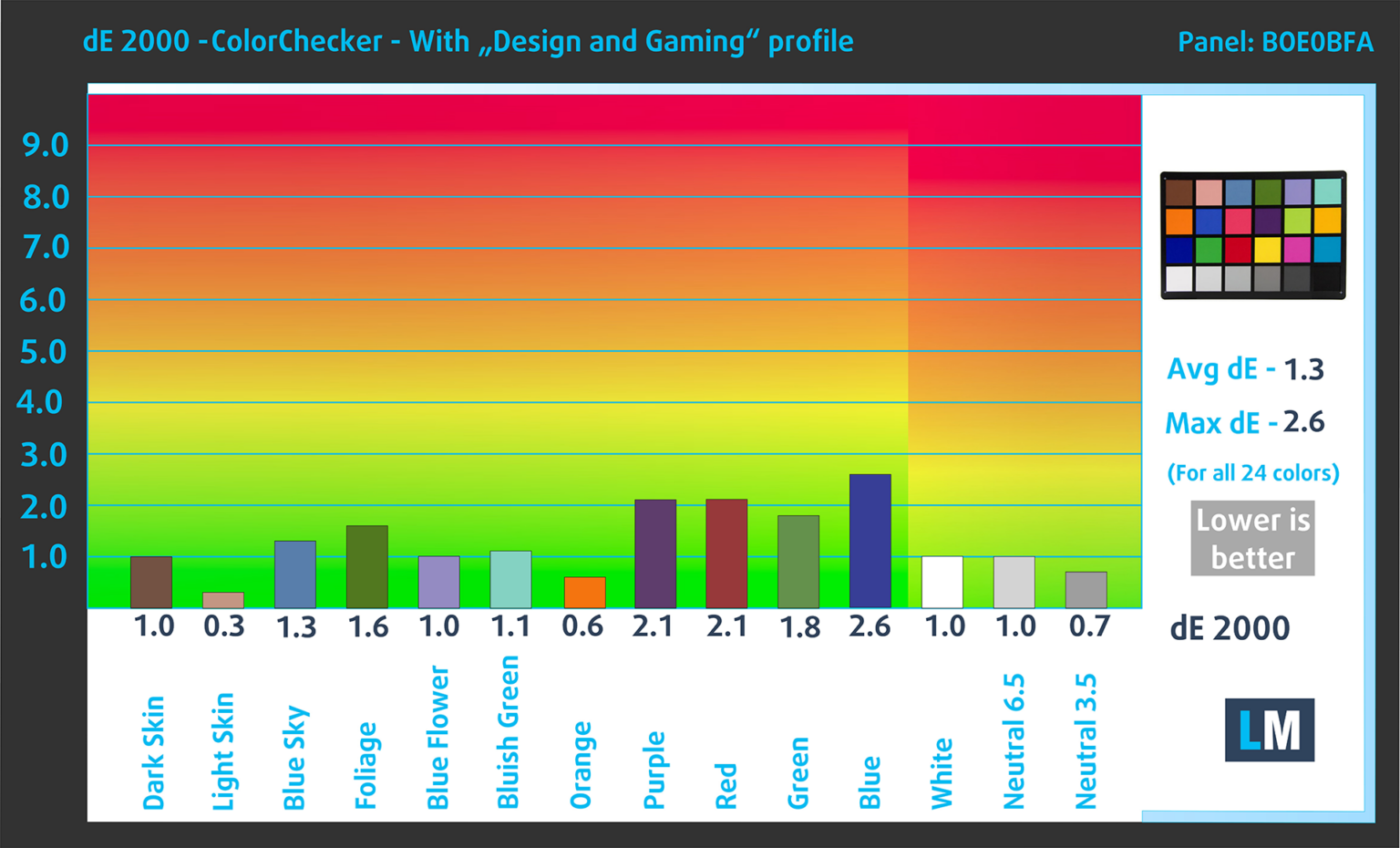Click the 'Avg dE - 1.3' label

(x=1245, y=369)
